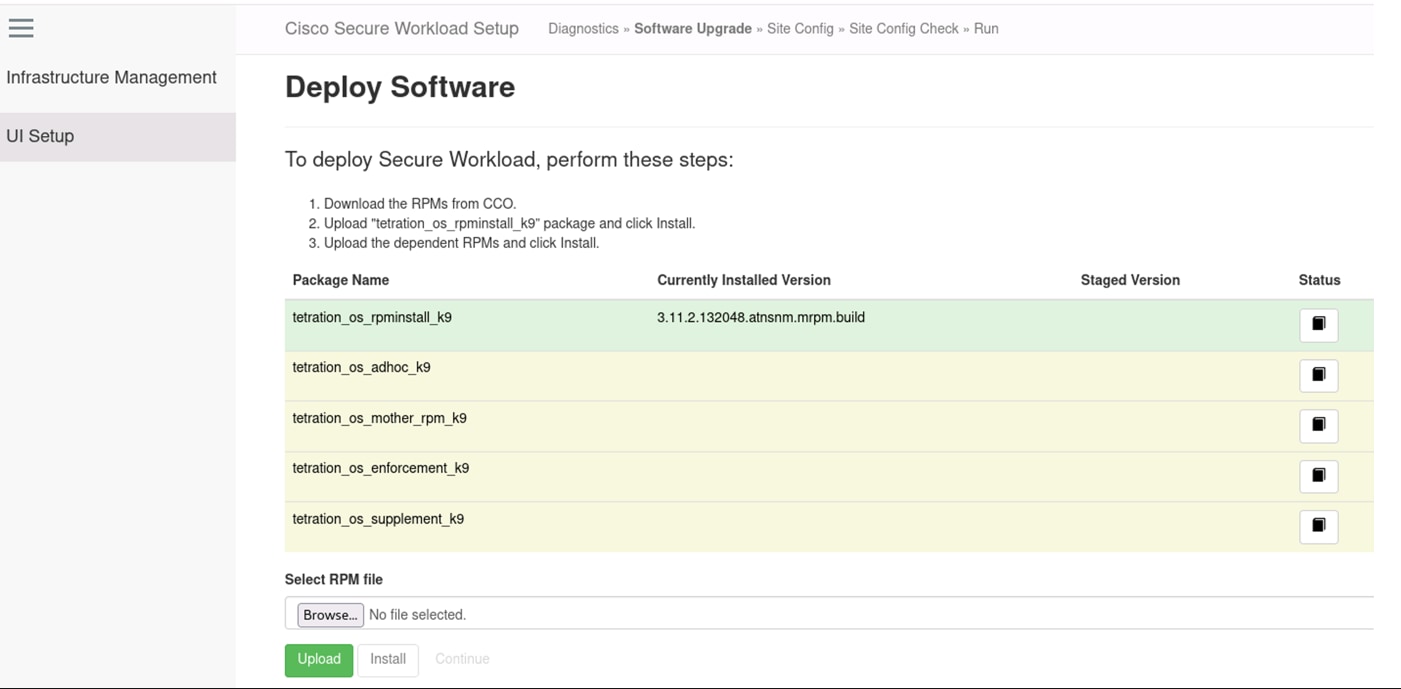Screen dimensions: 1401x689
Task: Open the hamburger menu icon
Action: click(21, 28)
